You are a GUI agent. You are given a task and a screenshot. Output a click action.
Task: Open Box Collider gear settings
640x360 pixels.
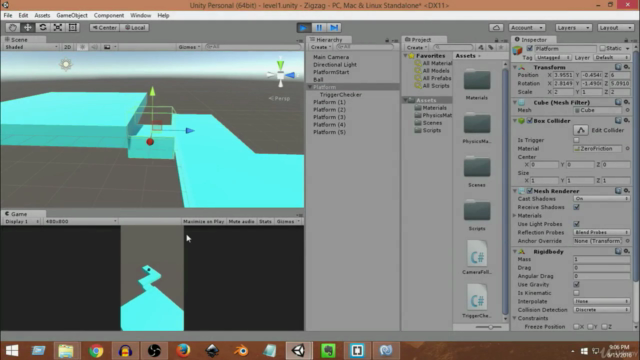point(627,120)
